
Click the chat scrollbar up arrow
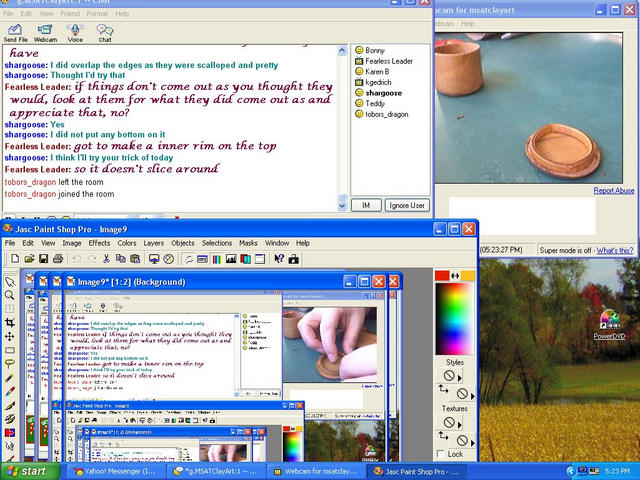click(342, 51)
